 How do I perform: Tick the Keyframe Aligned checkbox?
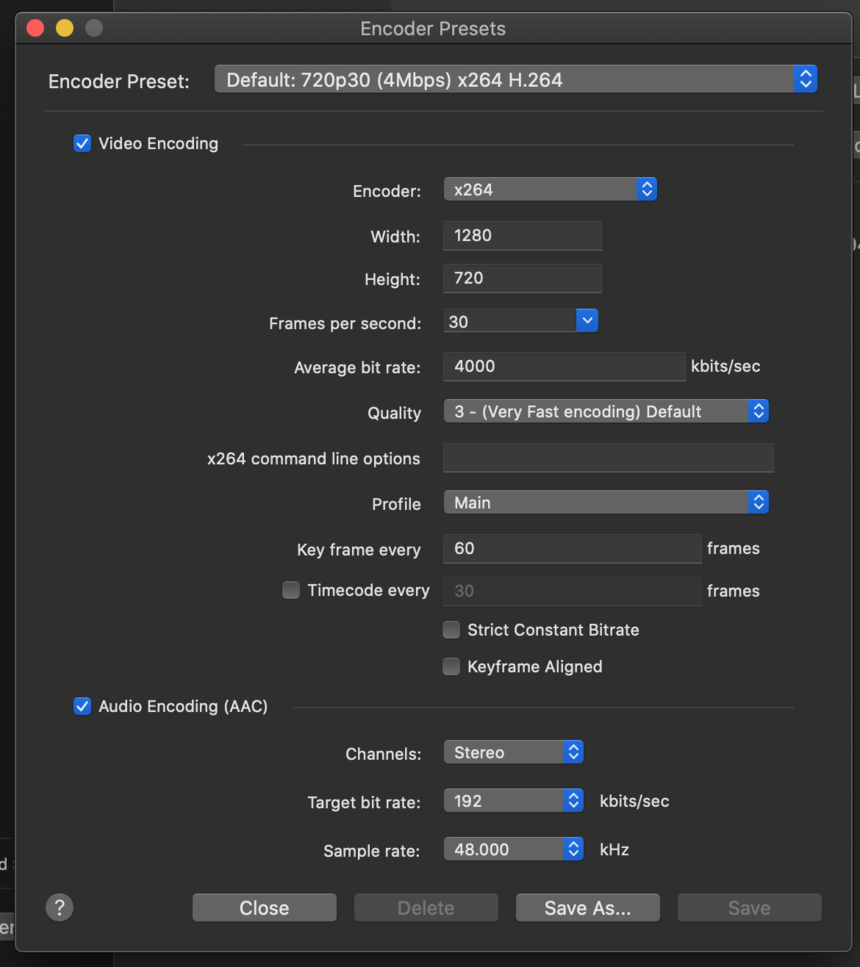coord(452,667)
